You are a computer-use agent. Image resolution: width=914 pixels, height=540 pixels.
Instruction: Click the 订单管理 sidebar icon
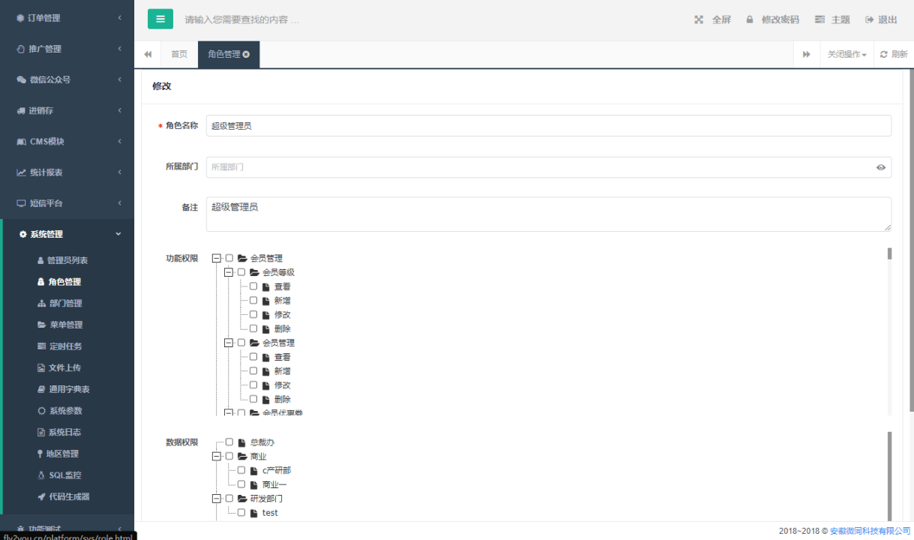[20, 18]
